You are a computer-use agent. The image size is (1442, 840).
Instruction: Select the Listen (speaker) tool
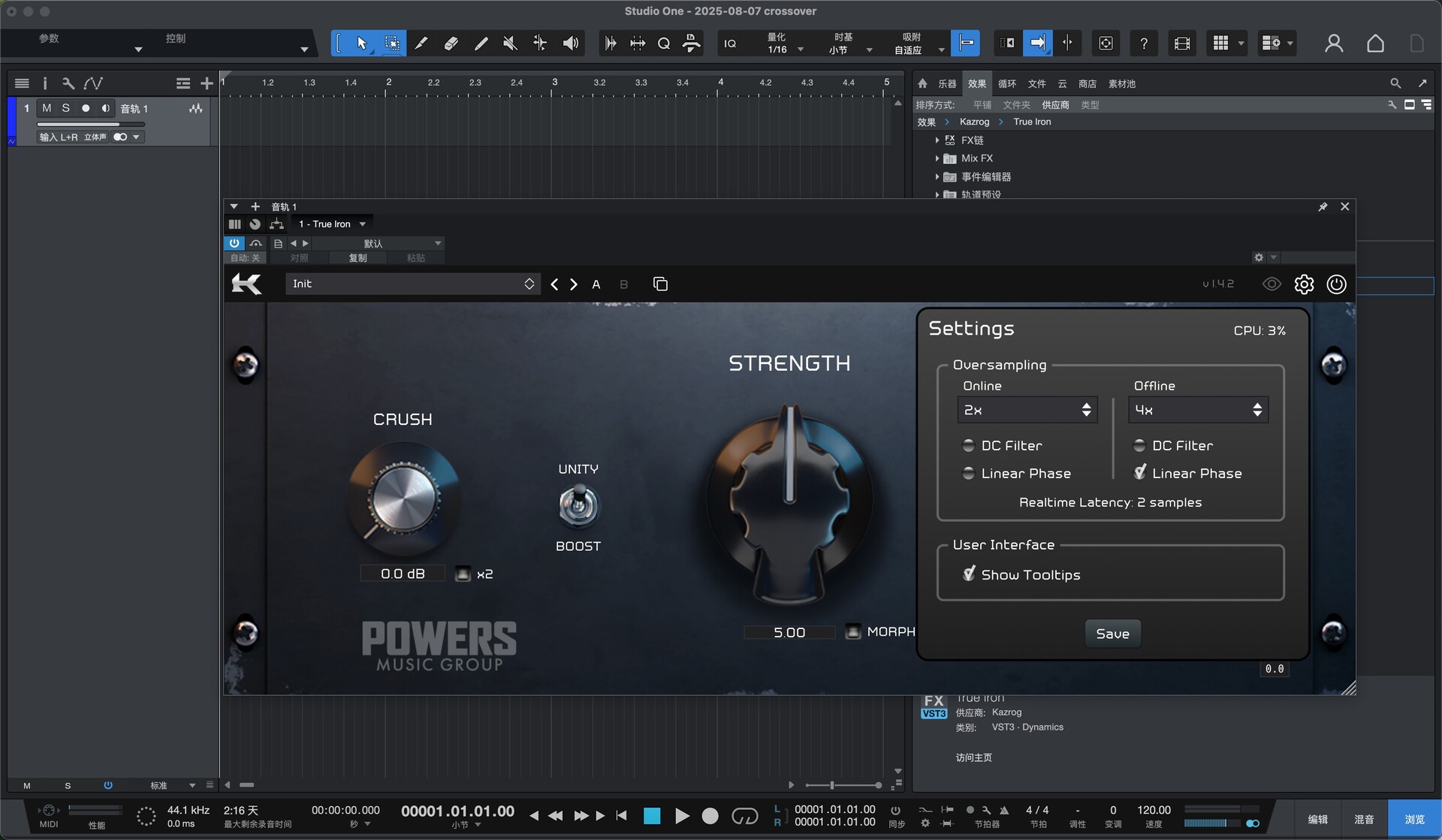click(571, 44)
